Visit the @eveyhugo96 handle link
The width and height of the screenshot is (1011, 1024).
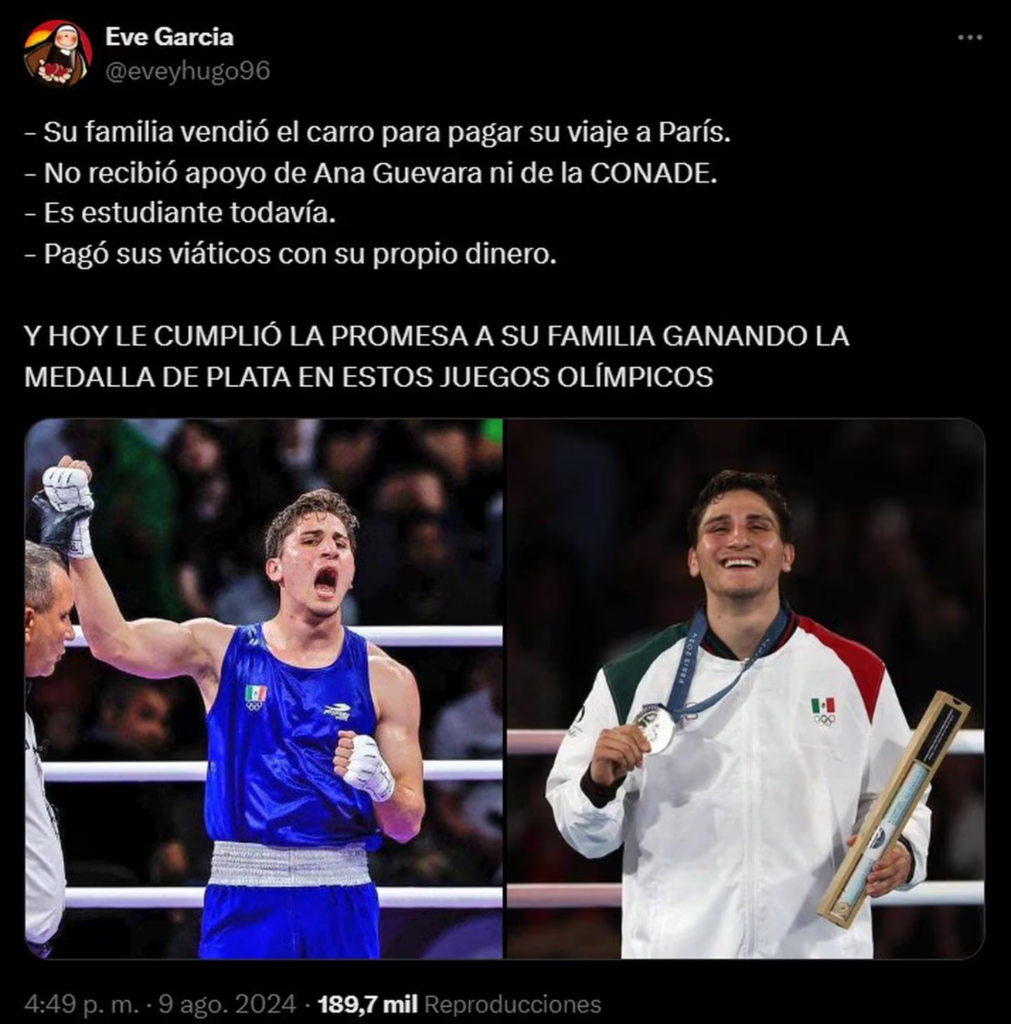click(187, 71)
